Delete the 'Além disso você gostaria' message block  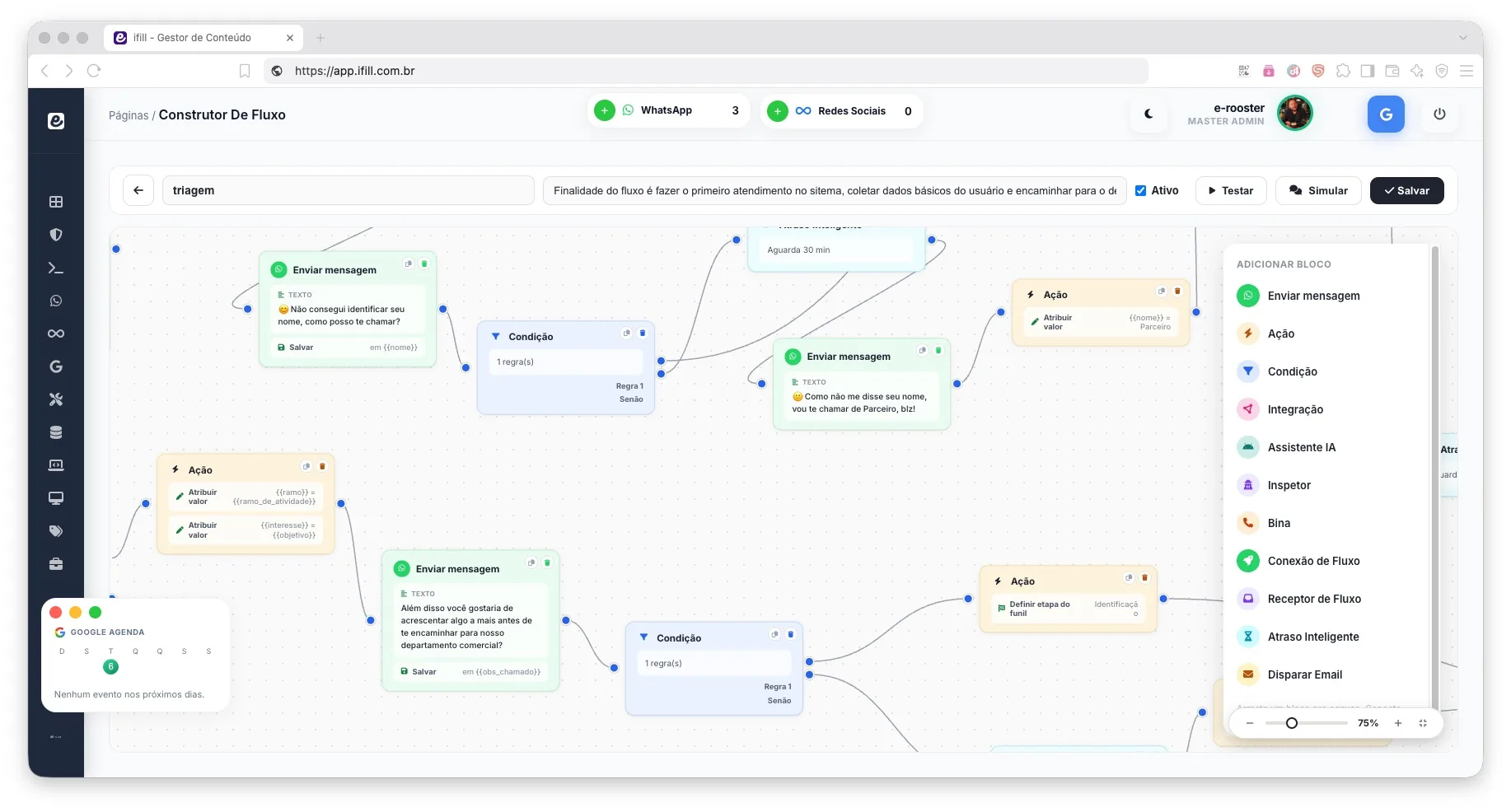(547, 562)
